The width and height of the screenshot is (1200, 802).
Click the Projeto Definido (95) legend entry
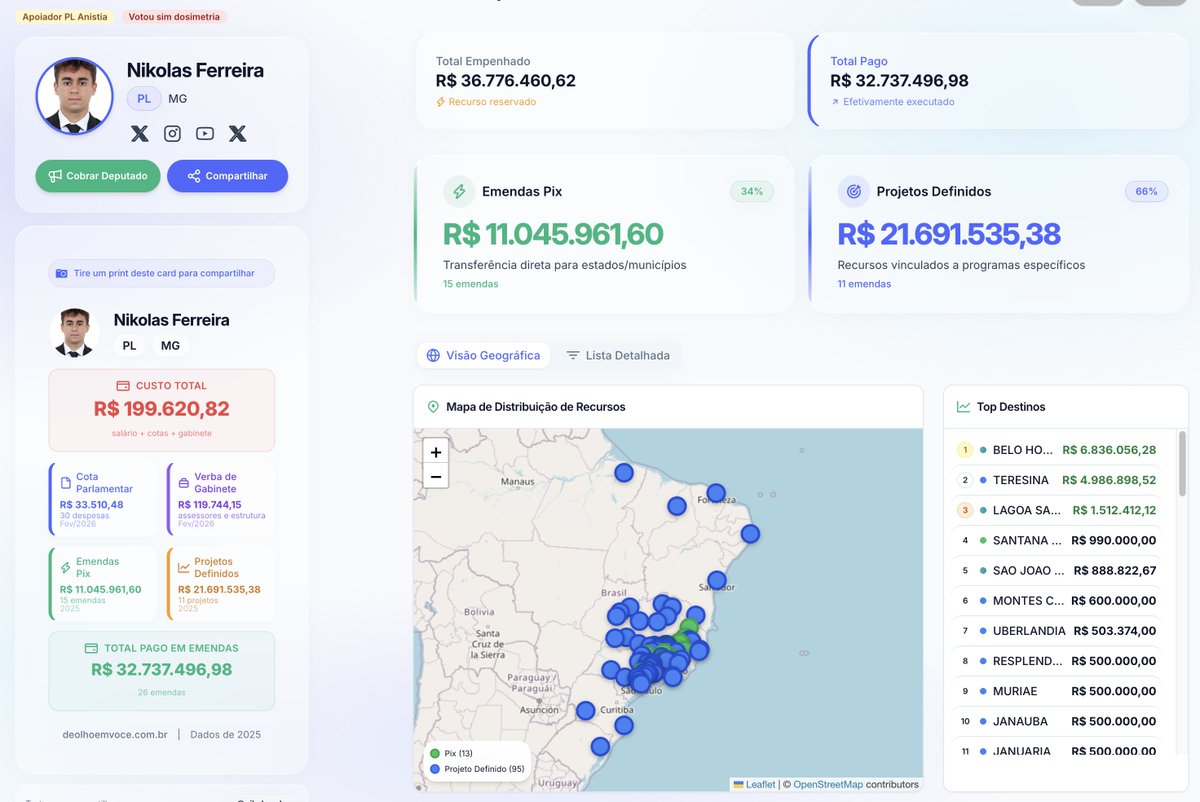476,769
